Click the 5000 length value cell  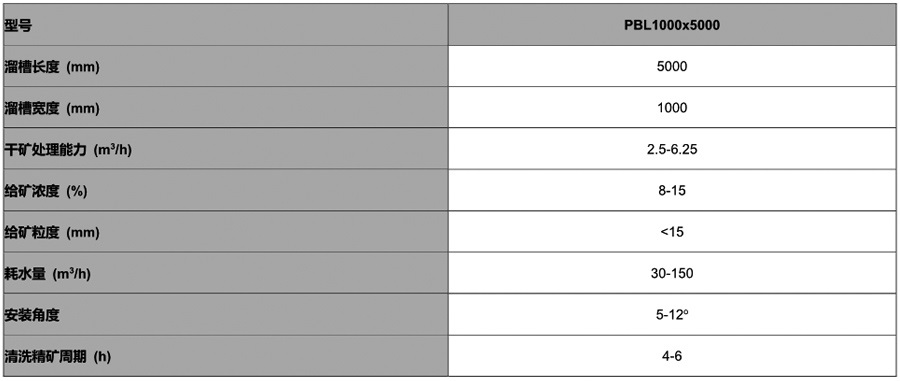tap(672, 67)
